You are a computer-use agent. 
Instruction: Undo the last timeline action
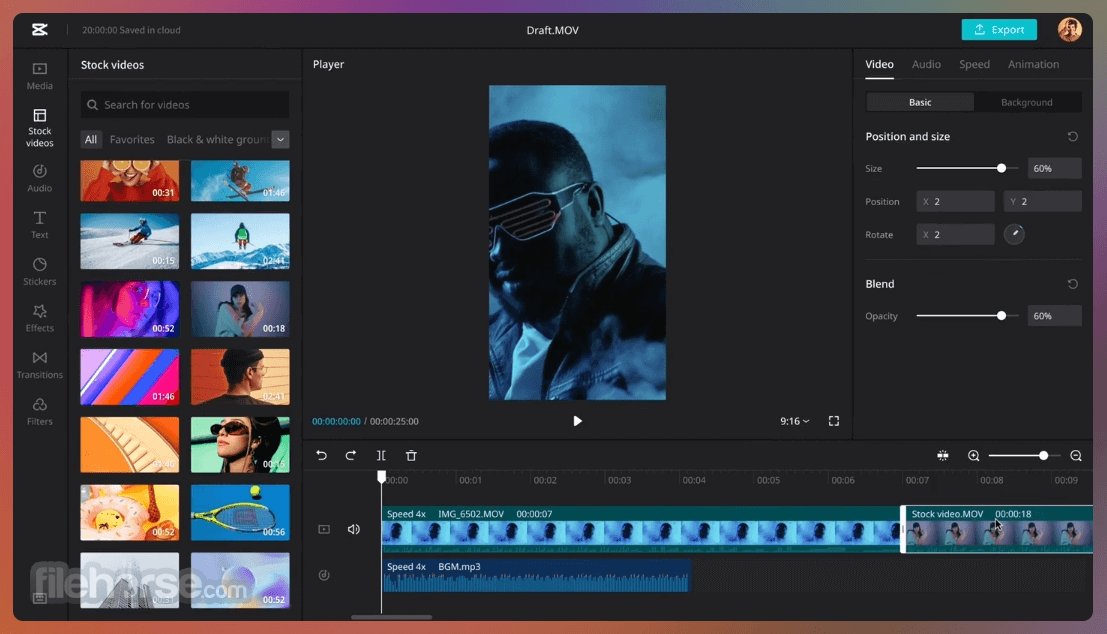point(322,456)
